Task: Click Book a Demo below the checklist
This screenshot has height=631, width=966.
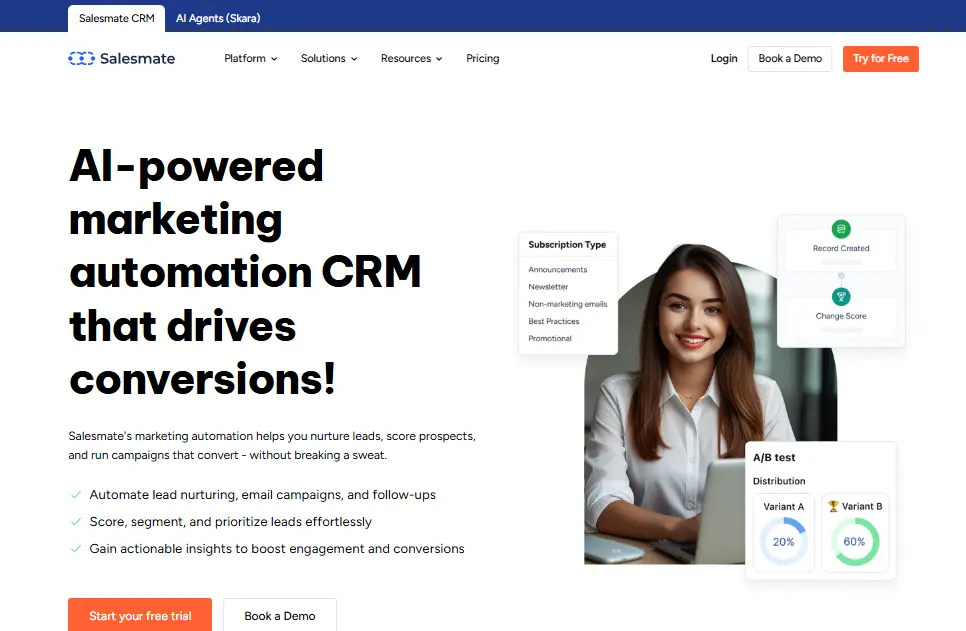Action: 280,615
